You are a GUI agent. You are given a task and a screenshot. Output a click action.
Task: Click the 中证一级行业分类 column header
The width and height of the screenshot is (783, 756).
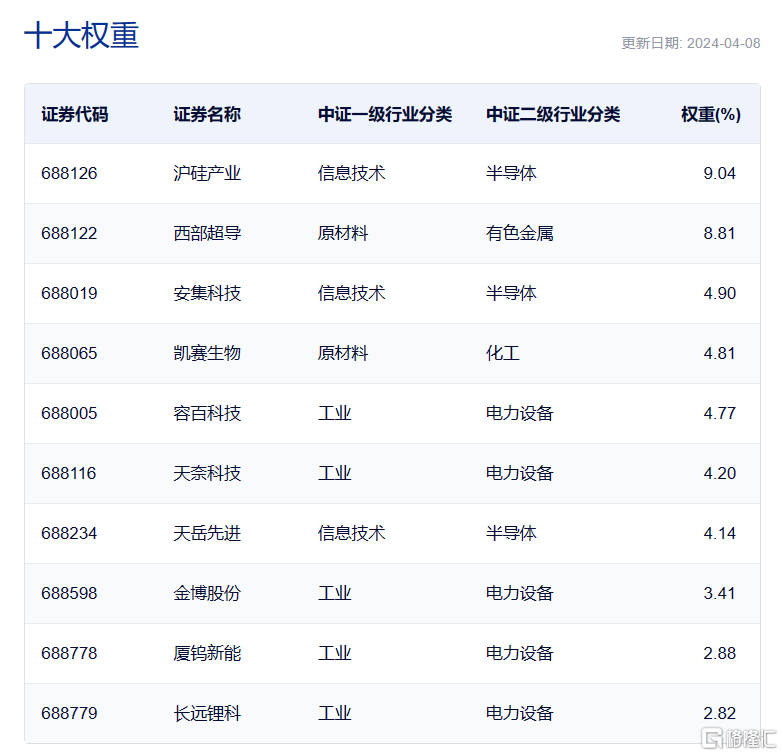pos(385,114)
